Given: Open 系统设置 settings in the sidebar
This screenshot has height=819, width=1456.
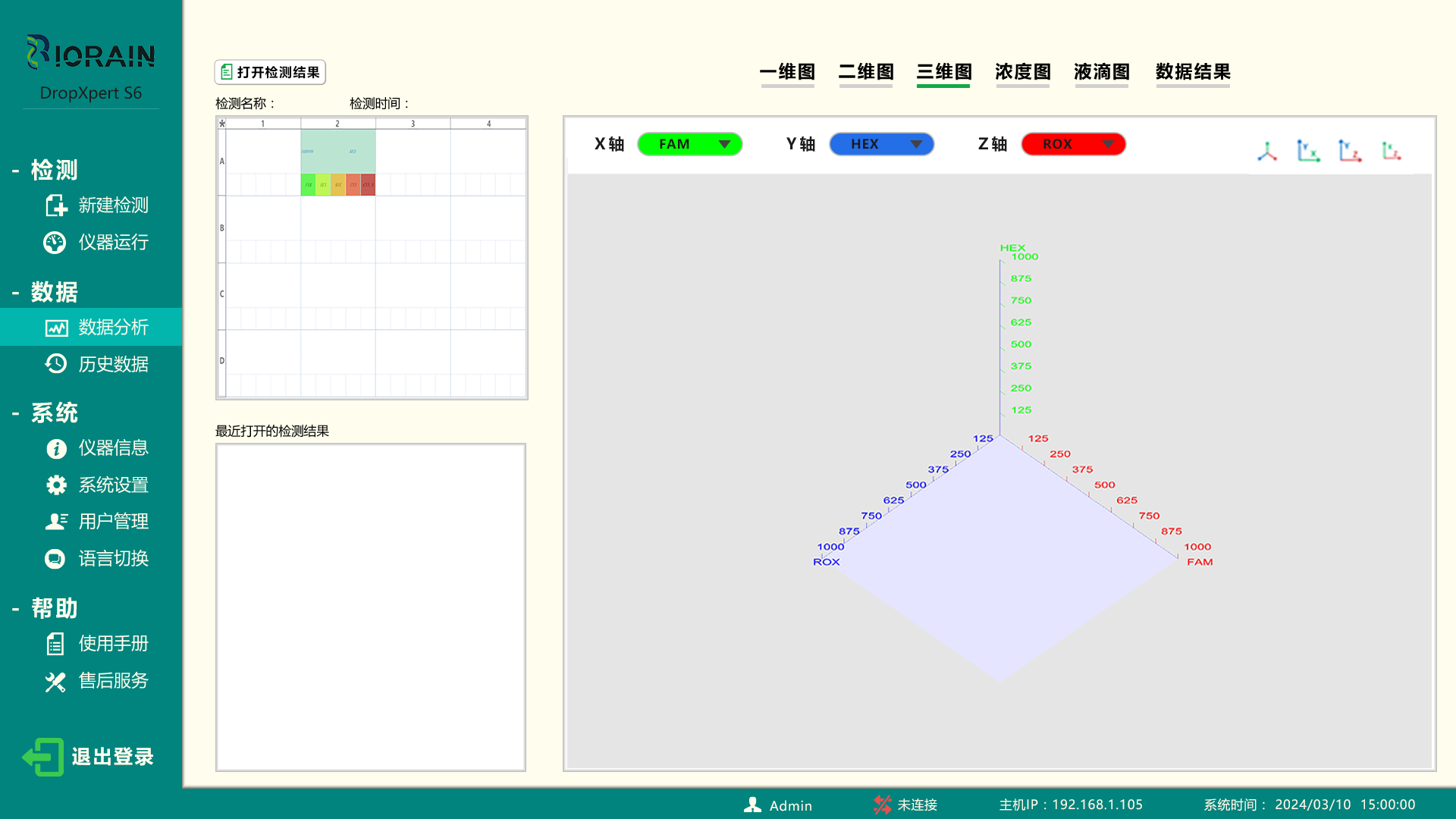Looking at the screenshot, I should (x=55, y=485).
